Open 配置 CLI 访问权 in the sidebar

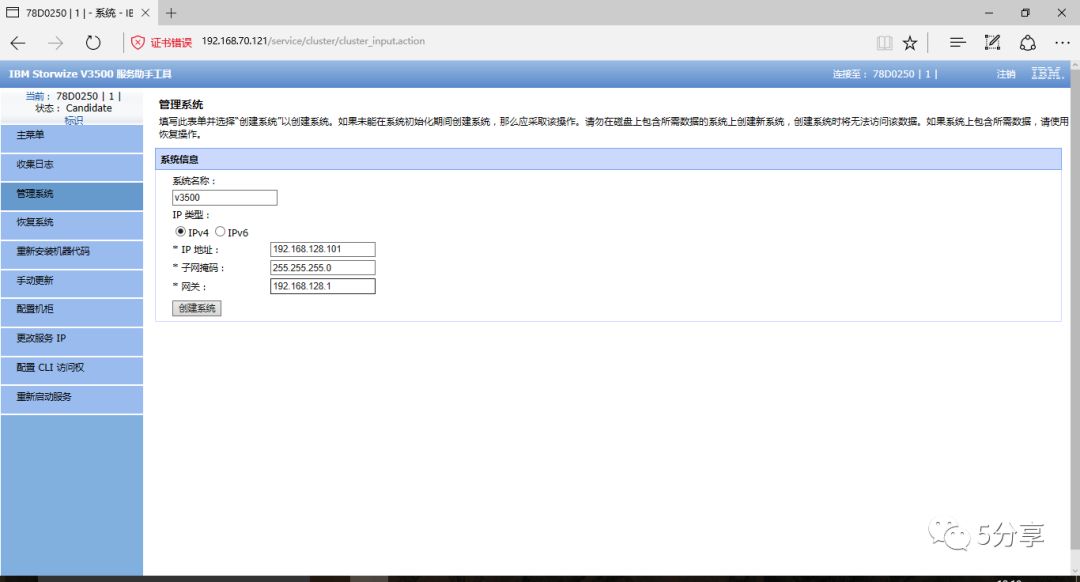(72, 370)
